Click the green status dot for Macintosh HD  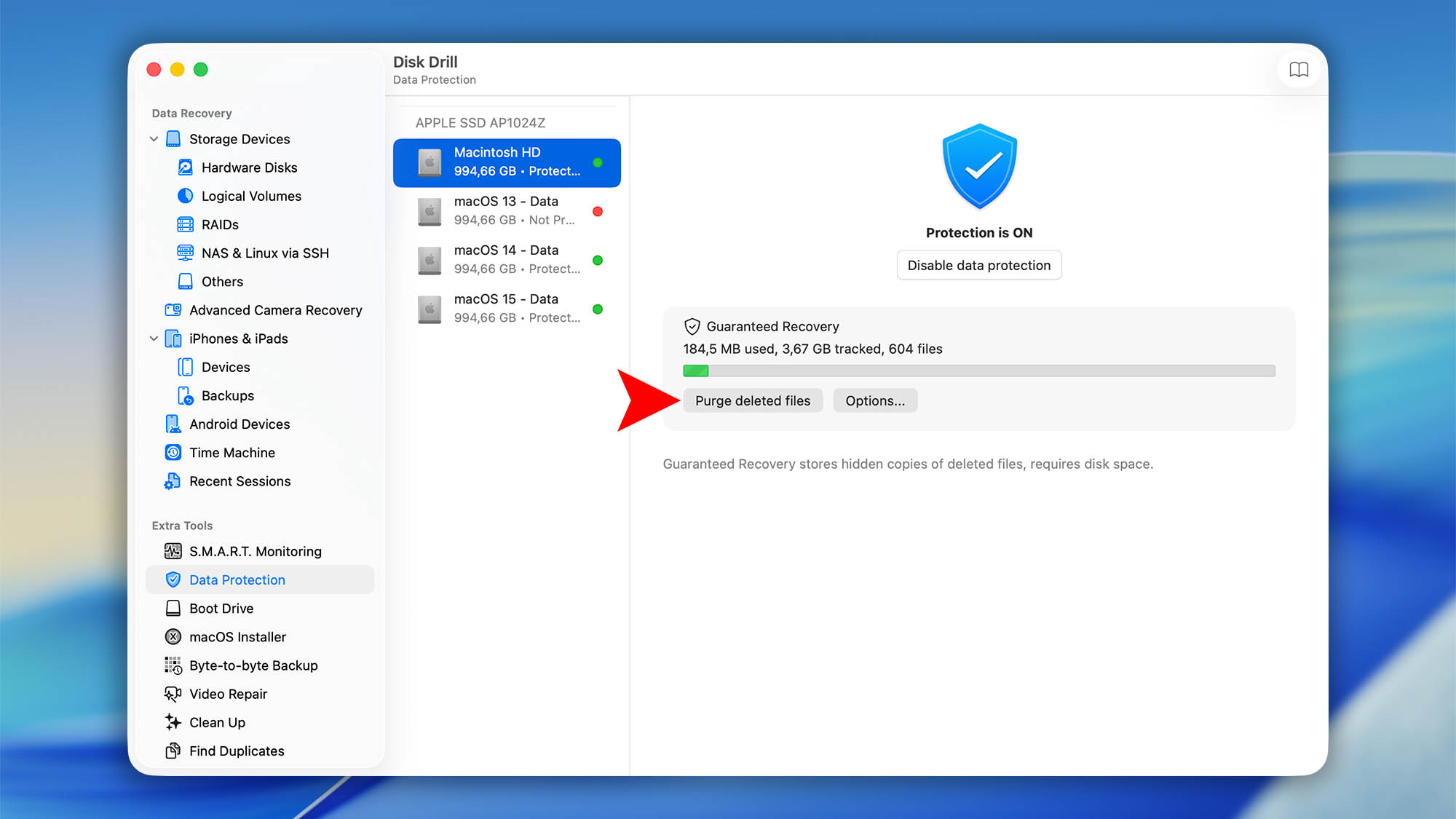coord(598,163)
